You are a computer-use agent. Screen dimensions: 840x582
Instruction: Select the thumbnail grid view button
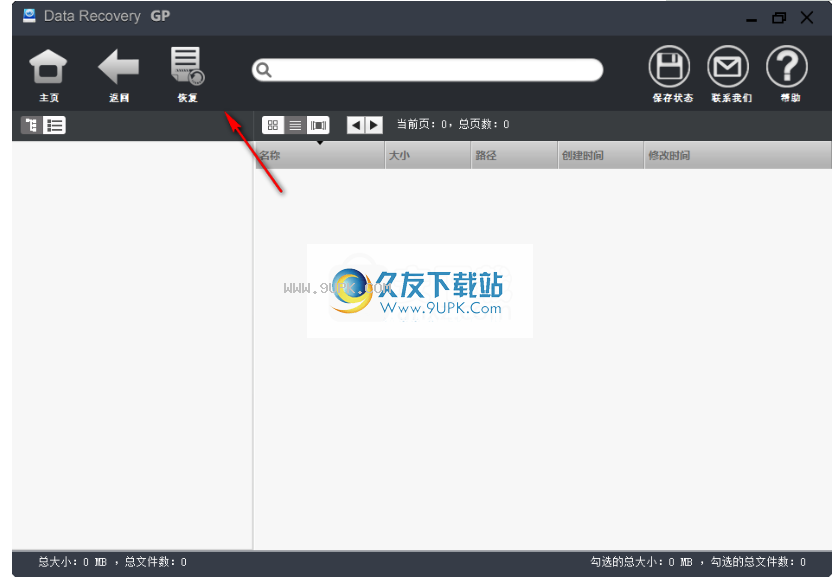(273, 125)
